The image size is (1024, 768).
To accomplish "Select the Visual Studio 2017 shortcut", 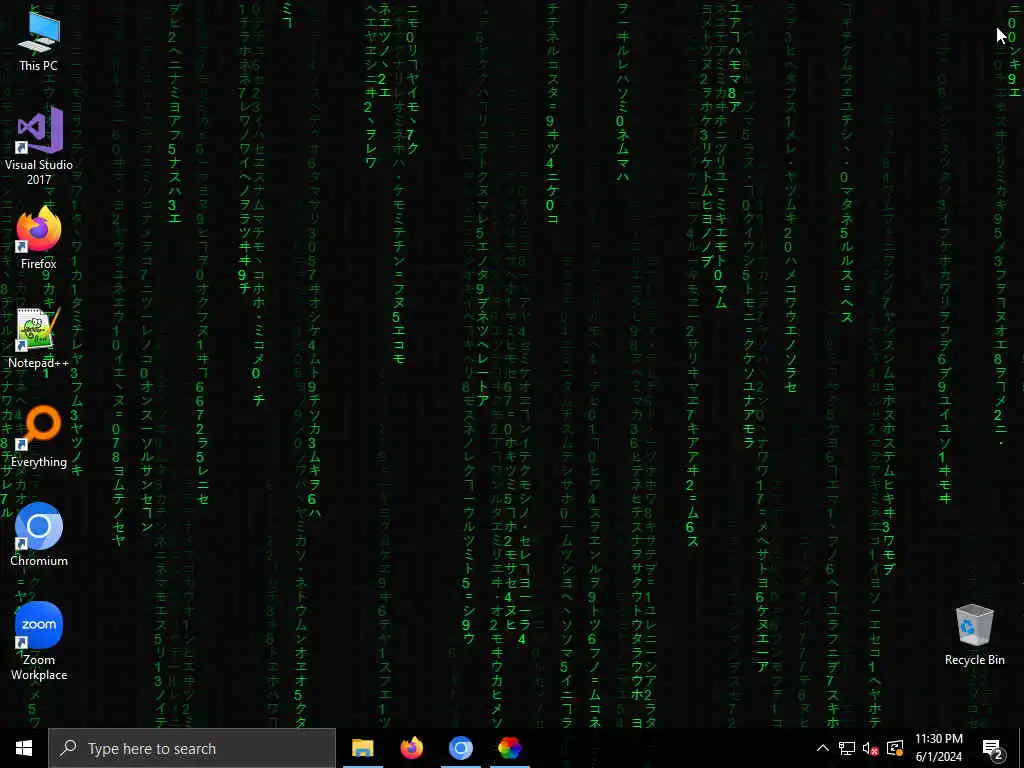I will (39, 147).
